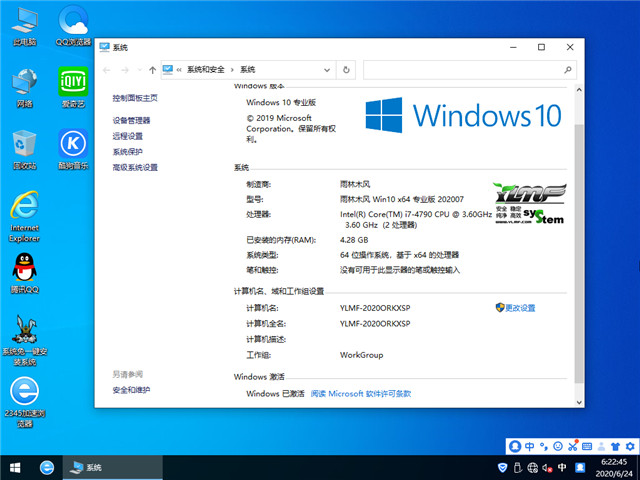Click the vertical scrollbar thumb
640x480 pixels.
pos(579,253)
